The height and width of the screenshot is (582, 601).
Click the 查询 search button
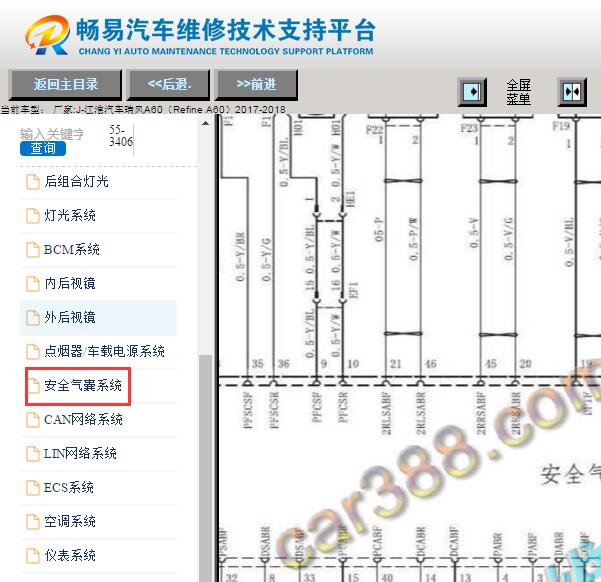point(43,148)
